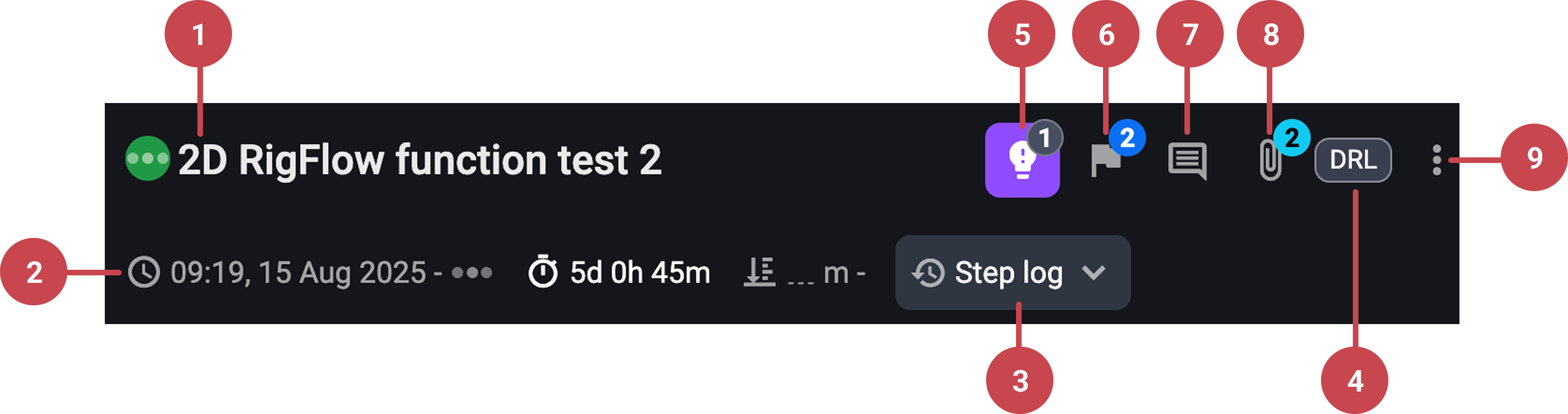Expand the chevron arrow on Step log
The image size is (1568, 414).
tap(1093, 273)
